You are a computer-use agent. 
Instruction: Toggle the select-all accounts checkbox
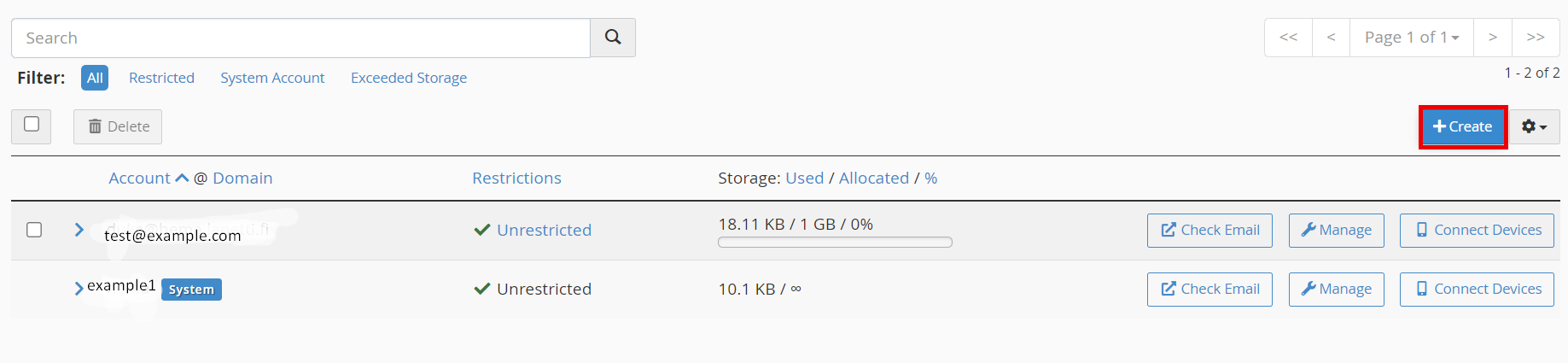32,125
